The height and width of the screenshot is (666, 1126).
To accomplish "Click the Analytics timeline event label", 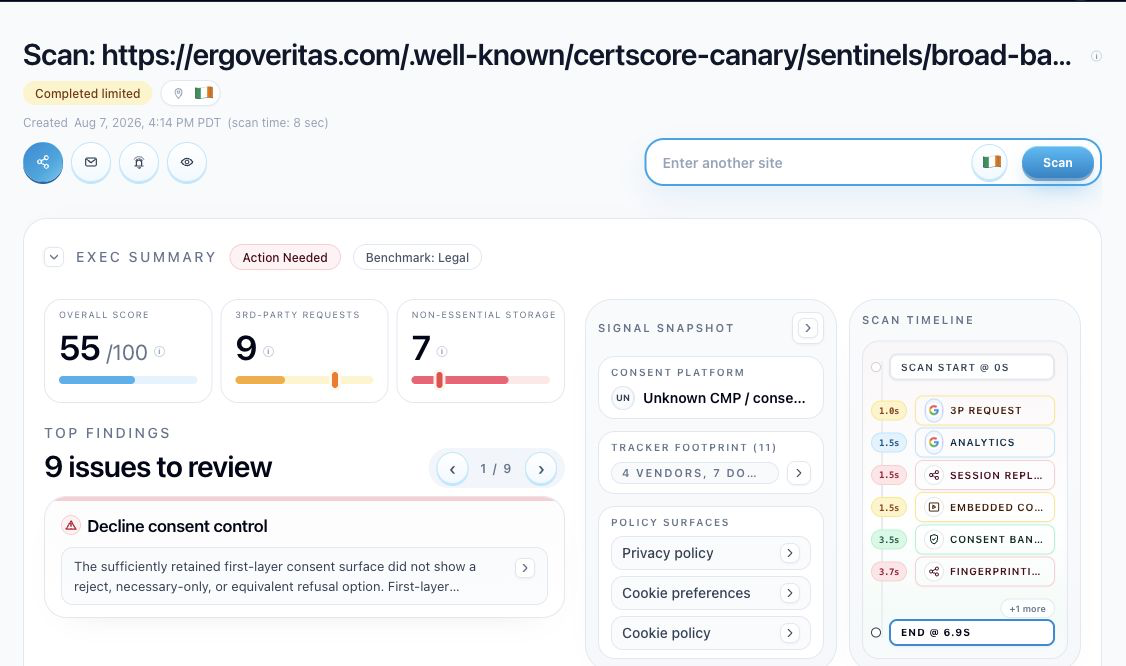I will tap(982, 443).
